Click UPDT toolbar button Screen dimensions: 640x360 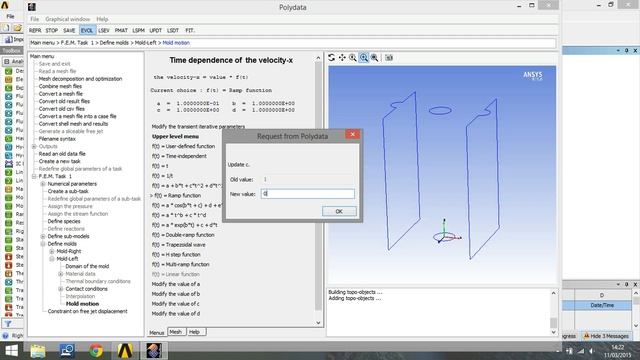coord(156,31)
